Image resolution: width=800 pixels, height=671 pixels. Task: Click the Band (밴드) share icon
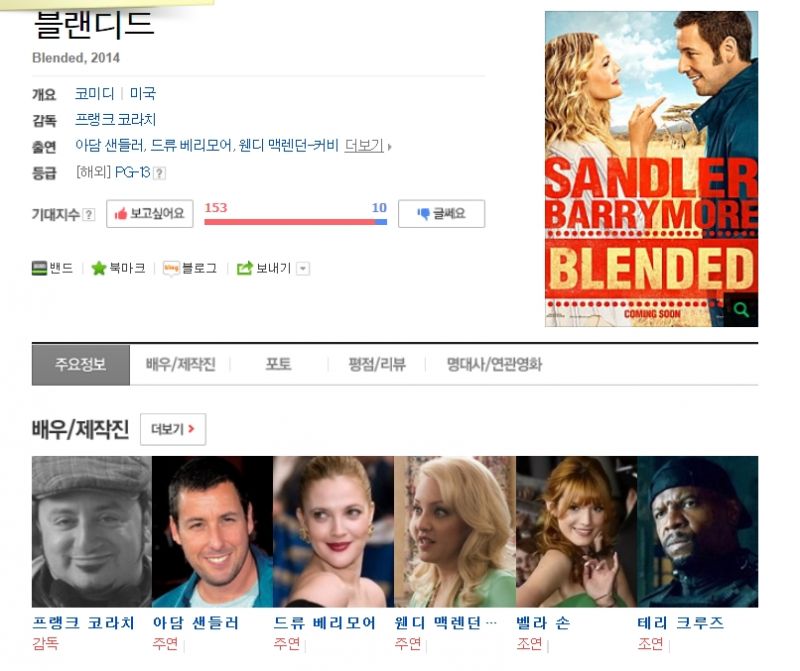40,268
